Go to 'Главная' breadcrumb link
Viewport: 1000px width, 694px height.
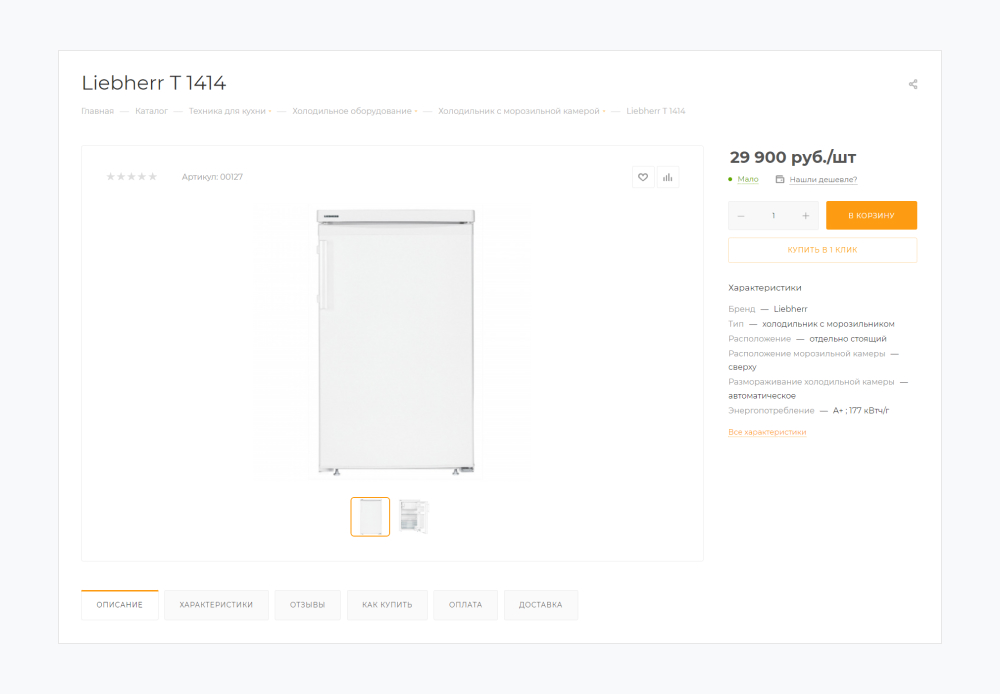pos(97,111)
